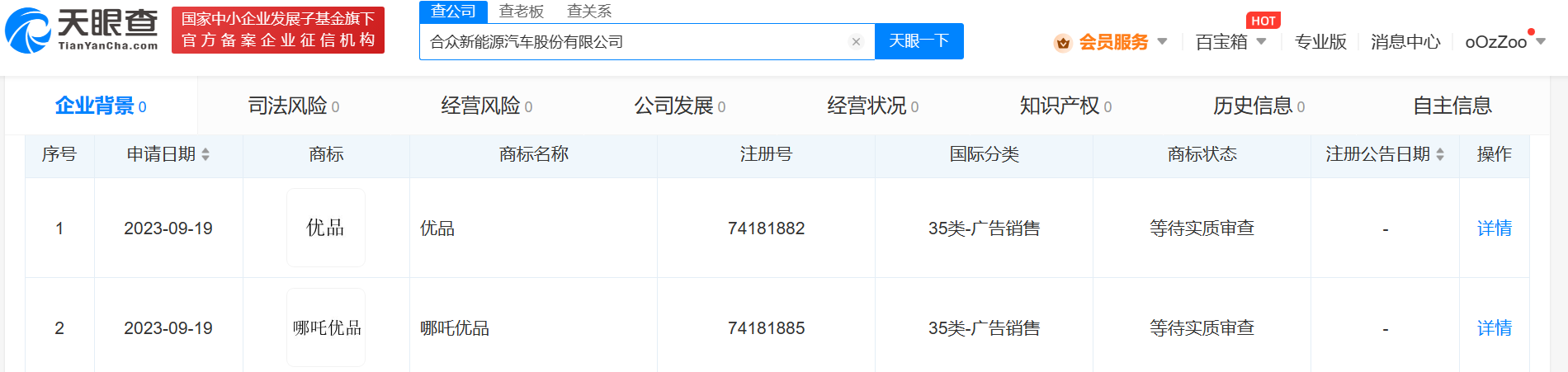Select the 公司发展 tab

click(x=680, y=106)
